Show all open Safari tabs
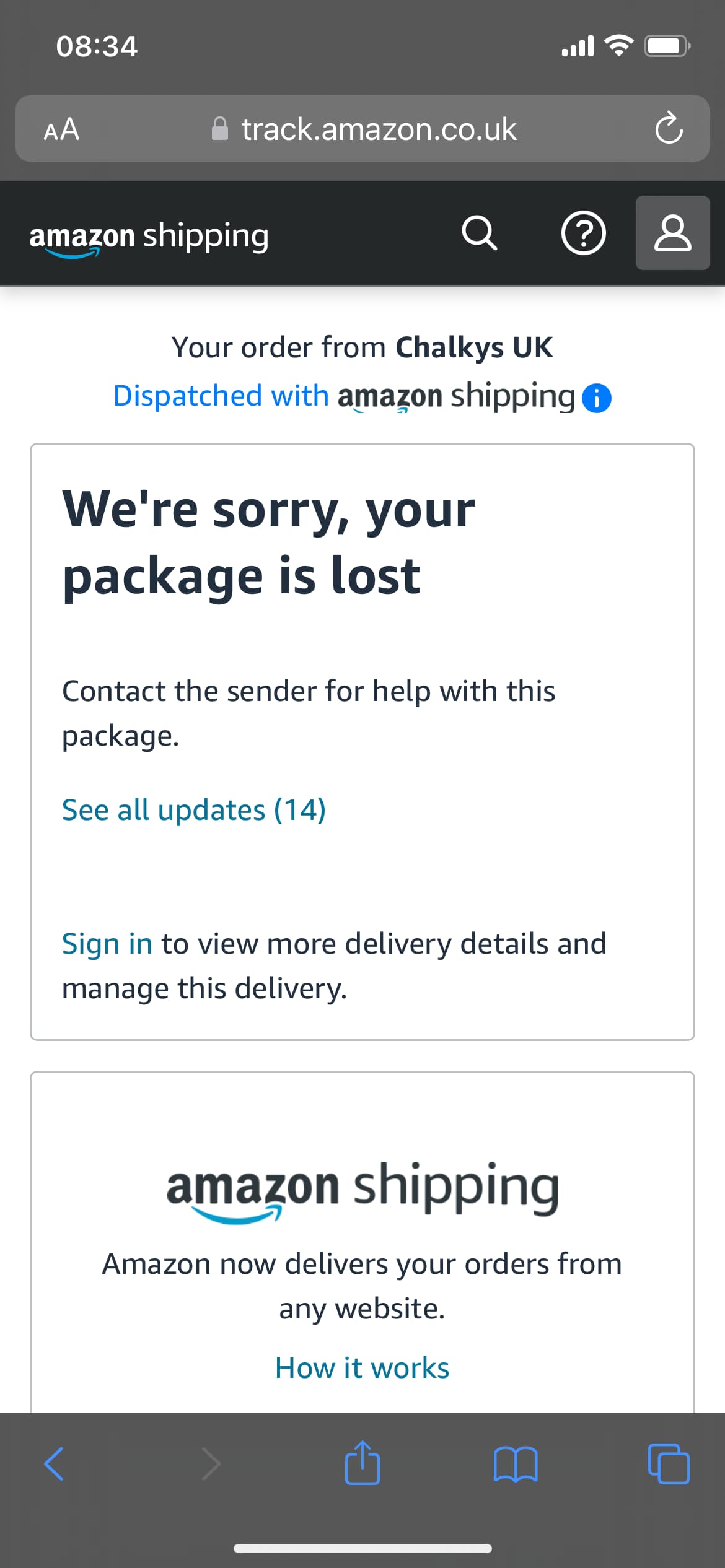The width and height of the screenshot is (725, 1568). tap(668, 1464)
